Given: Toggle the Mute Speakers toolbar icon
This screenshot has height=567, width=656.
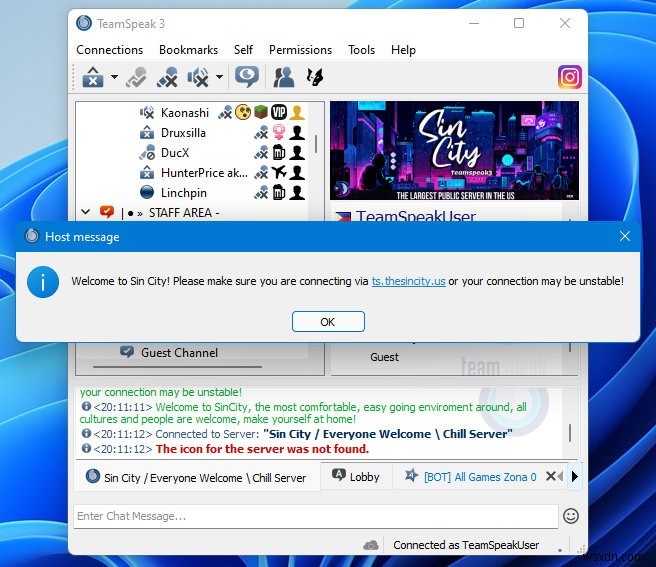Looking at the screenshot, I should pyautogui.click(x=198, y=77).
